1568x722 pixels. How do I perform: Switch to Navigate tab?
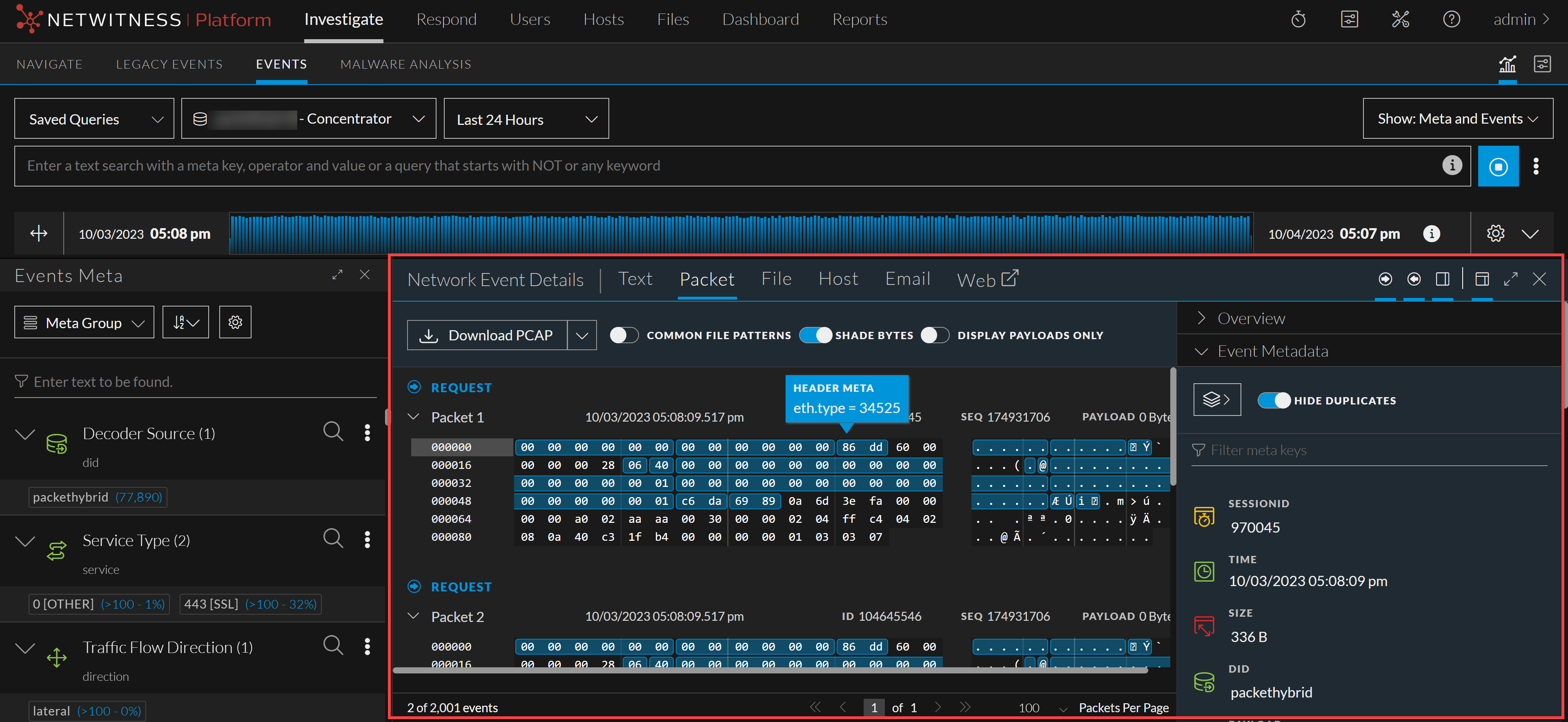coord(49,64)
